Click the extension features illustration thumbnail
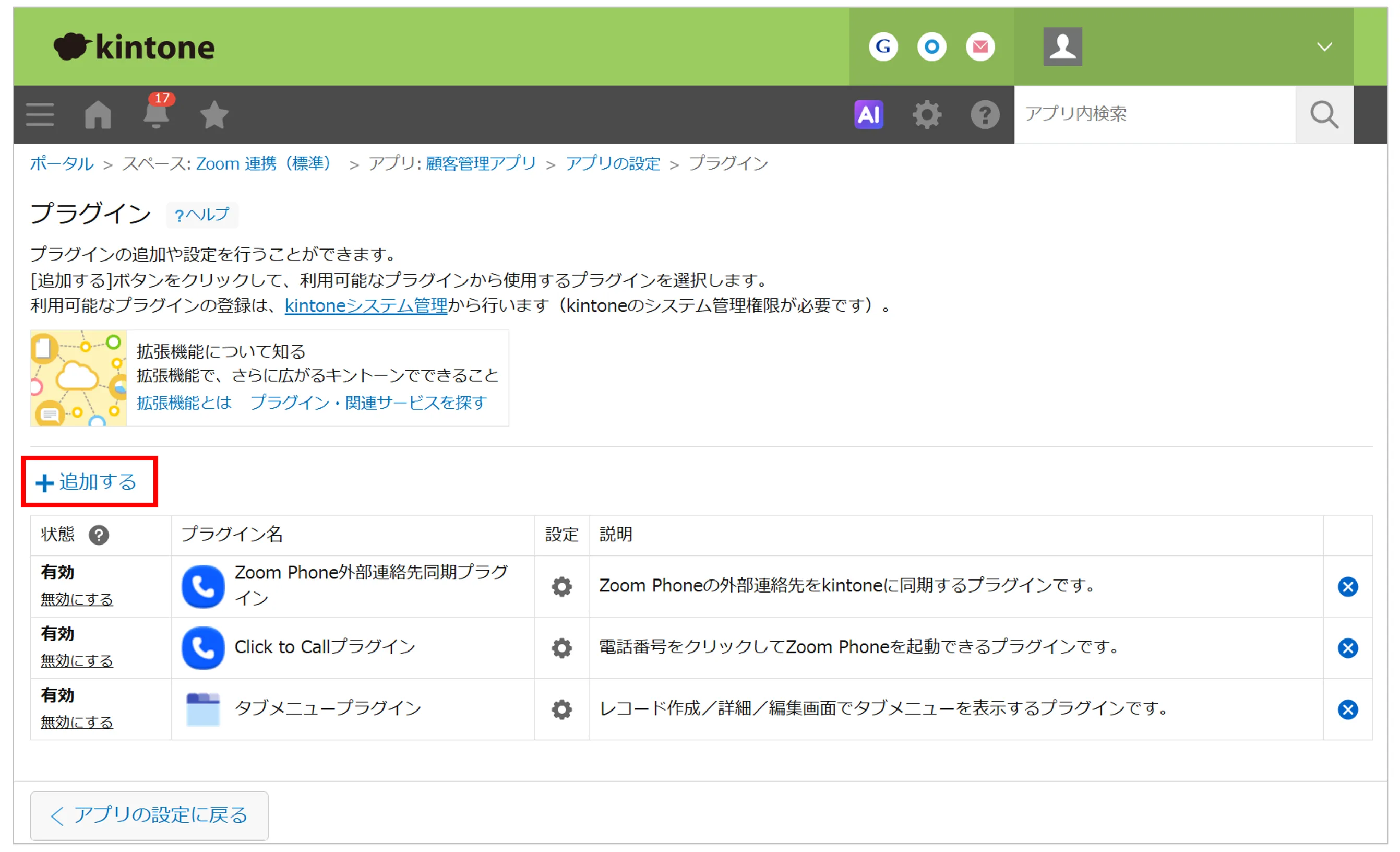This screenshot has height=852, width=1400. click(x=78, y=378)
